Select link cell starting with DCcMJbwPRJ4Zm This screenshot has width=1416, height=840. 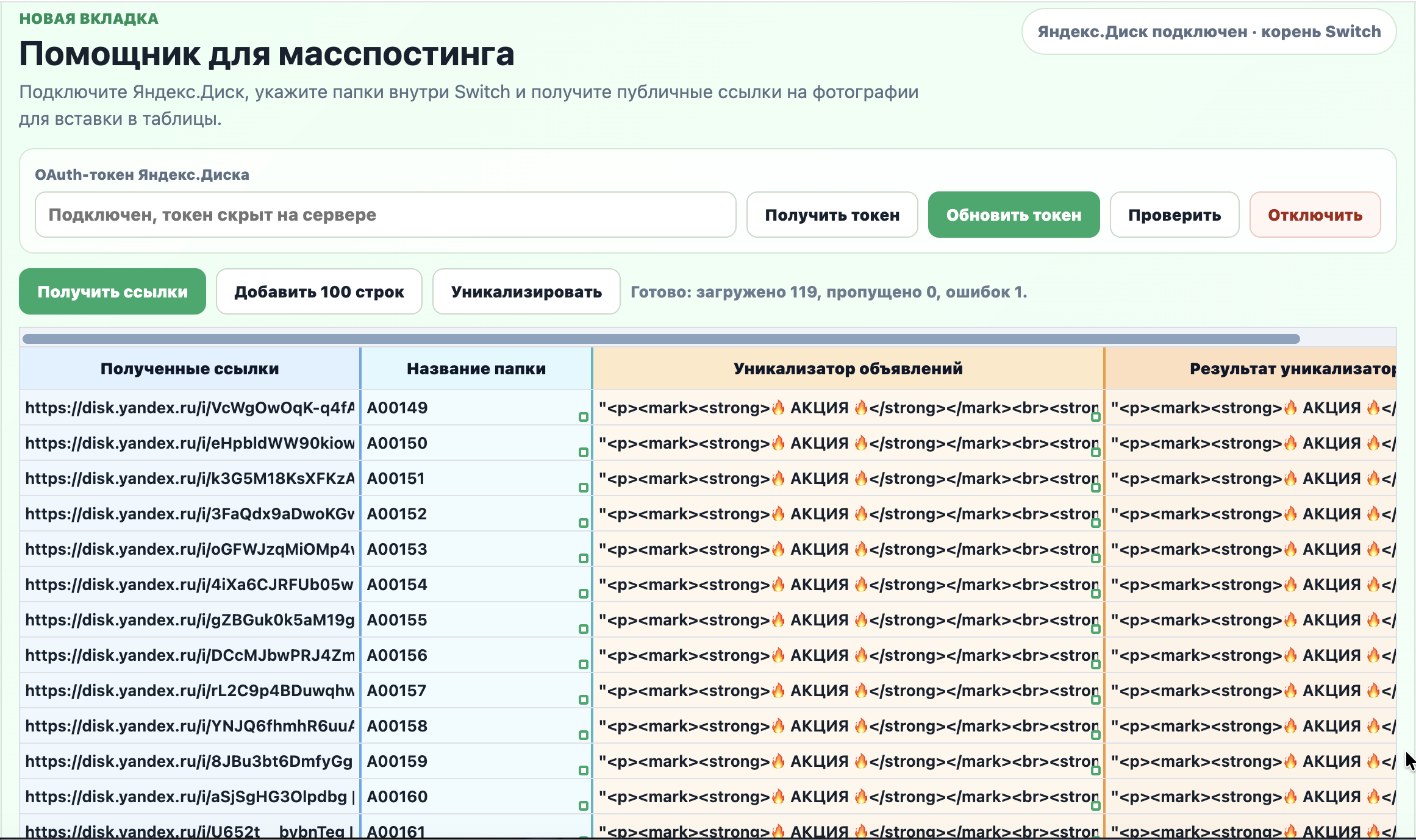click(x=190, y=655)
